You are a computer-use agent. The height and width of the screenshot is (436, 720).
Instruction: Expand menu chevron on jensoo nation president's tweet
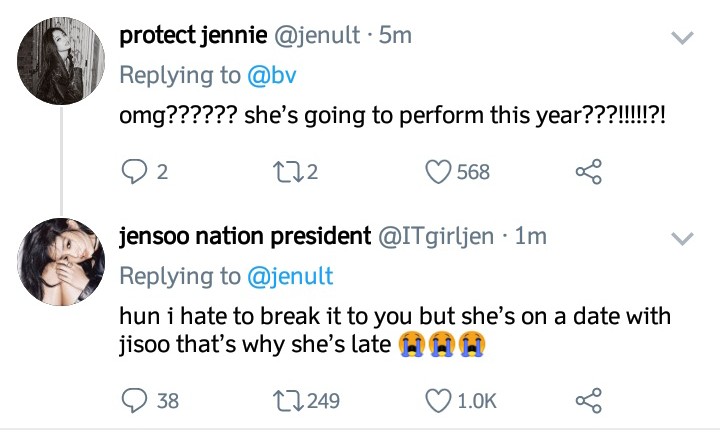pyautogui.click(x=681, y=238)
